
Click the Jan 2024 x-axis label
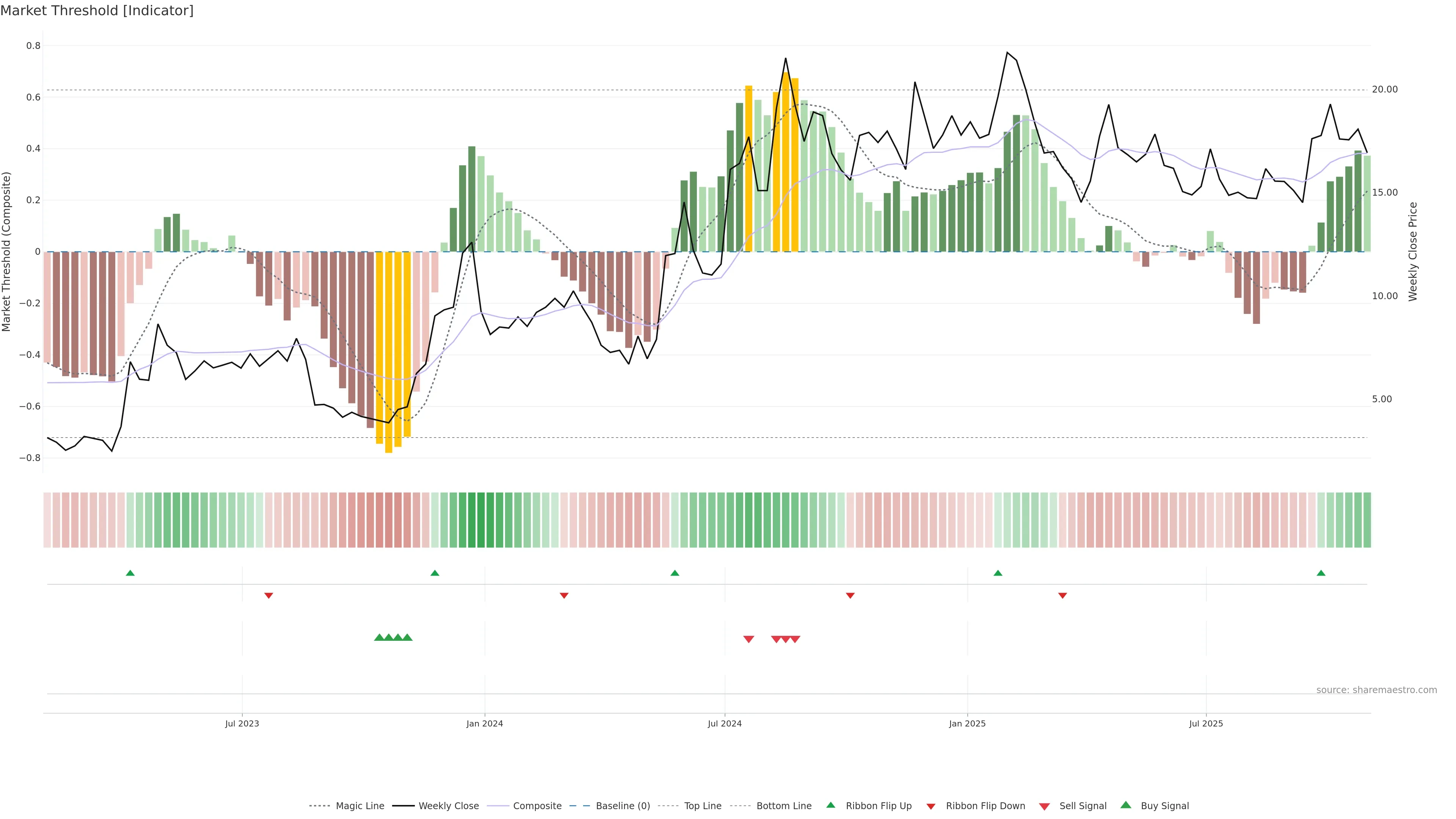(485, 723)
